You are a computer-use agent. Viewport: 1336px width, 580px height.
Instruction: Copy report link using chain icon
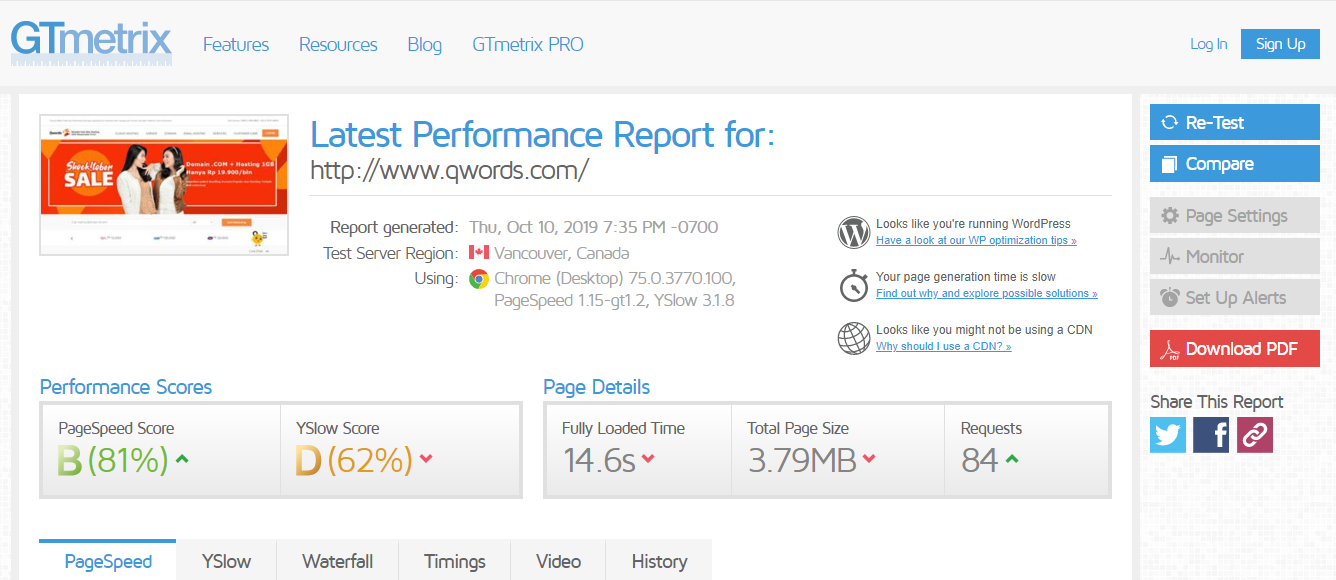point(1254,435)
